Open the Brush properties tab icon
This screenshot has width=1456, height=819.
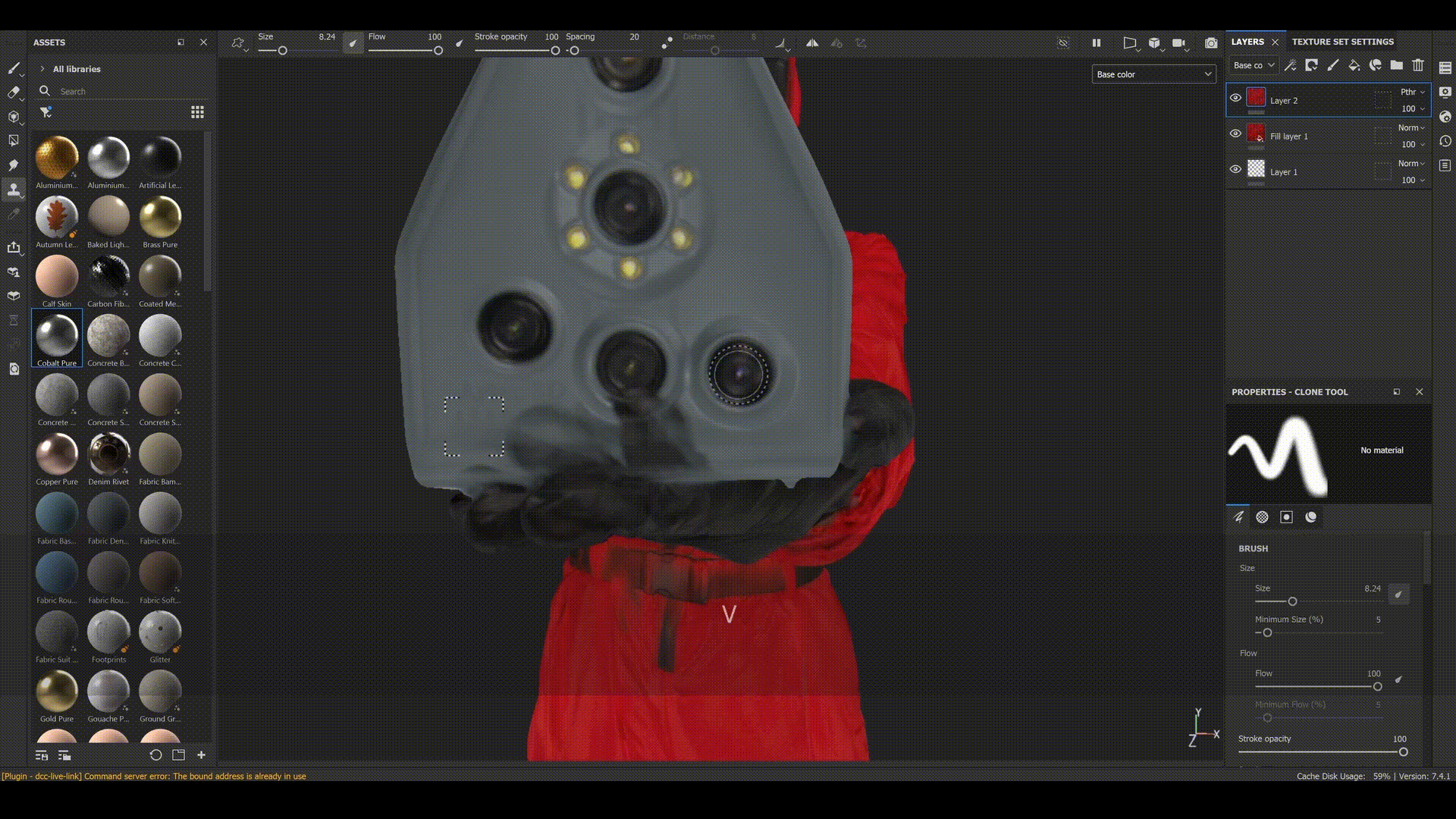(1238, 517)
